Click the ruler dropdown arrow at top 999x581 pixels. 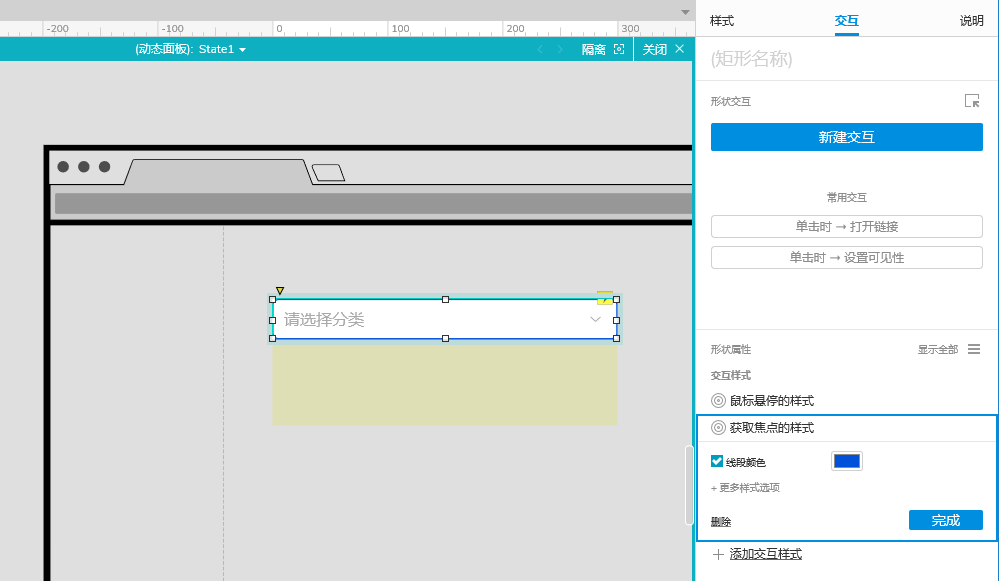(685, 12)
